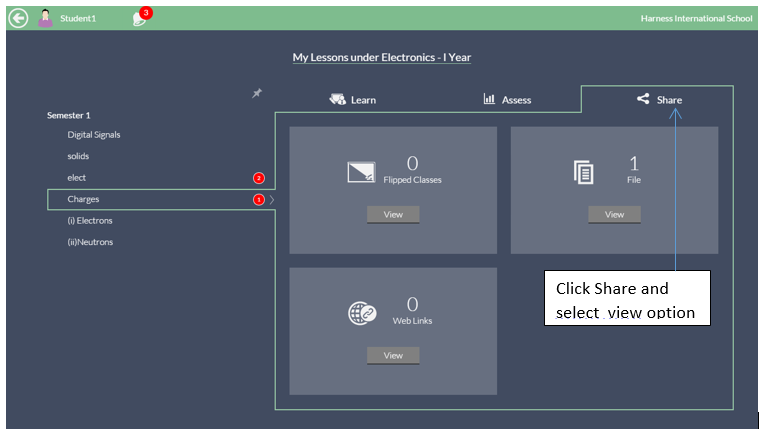Click the pin icon above lesson list

(x=257, y=93)
